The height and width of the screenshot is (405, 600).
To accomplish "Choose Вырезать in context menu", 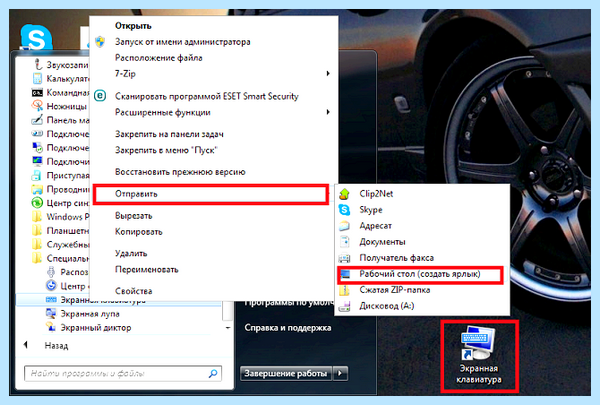I will point(134,216).
